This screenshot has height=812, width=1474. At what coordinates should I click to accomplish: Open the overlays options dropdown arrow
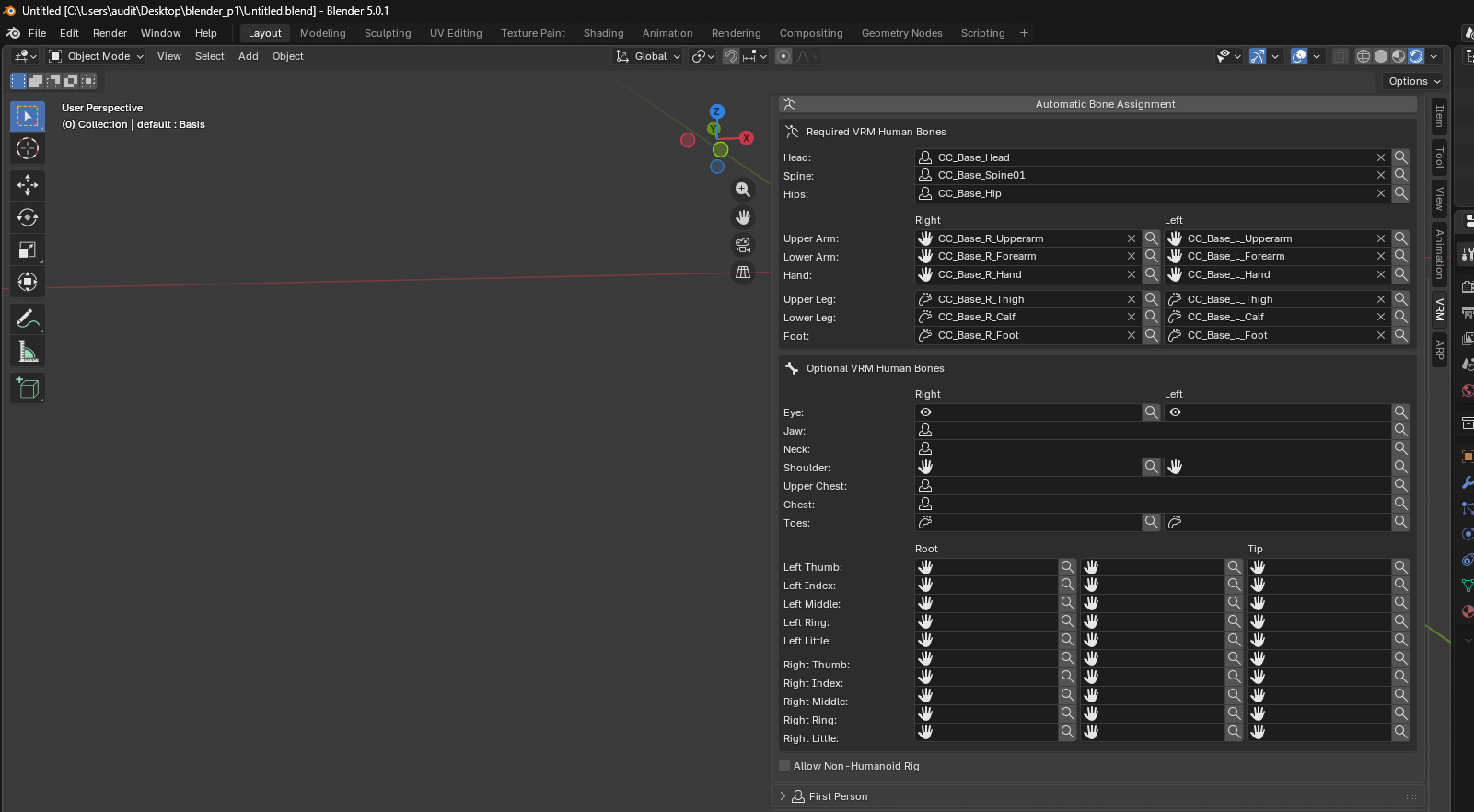(x=1317, y=56)
